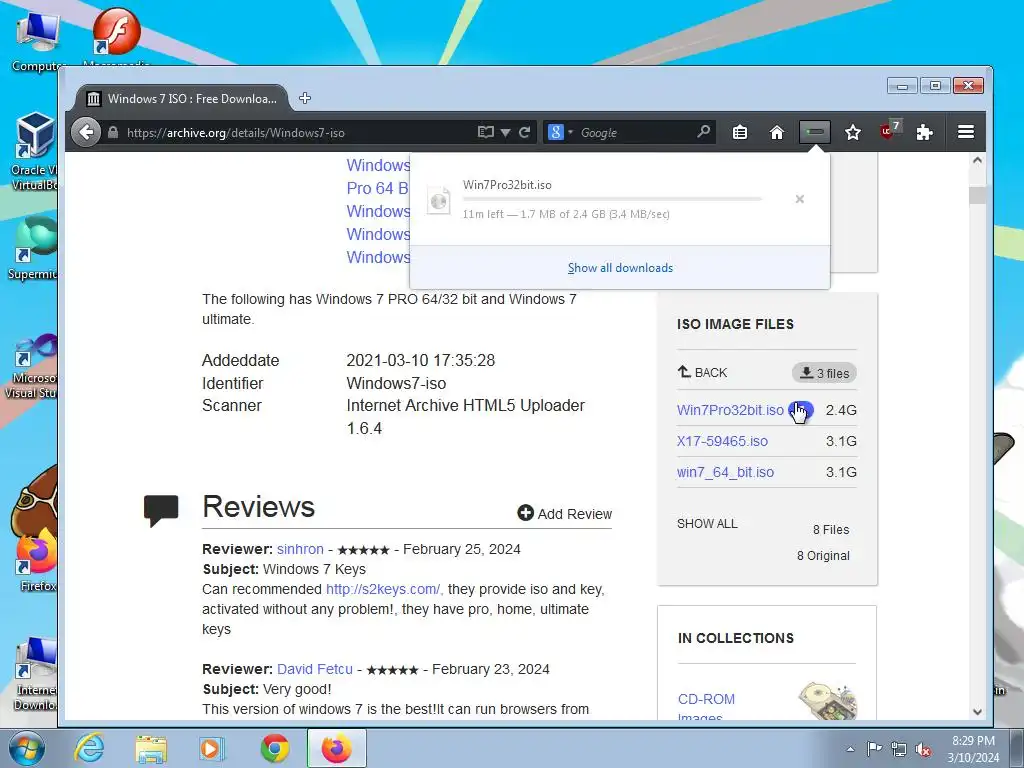Click the Pro 64 B link

tap(377, 188)
